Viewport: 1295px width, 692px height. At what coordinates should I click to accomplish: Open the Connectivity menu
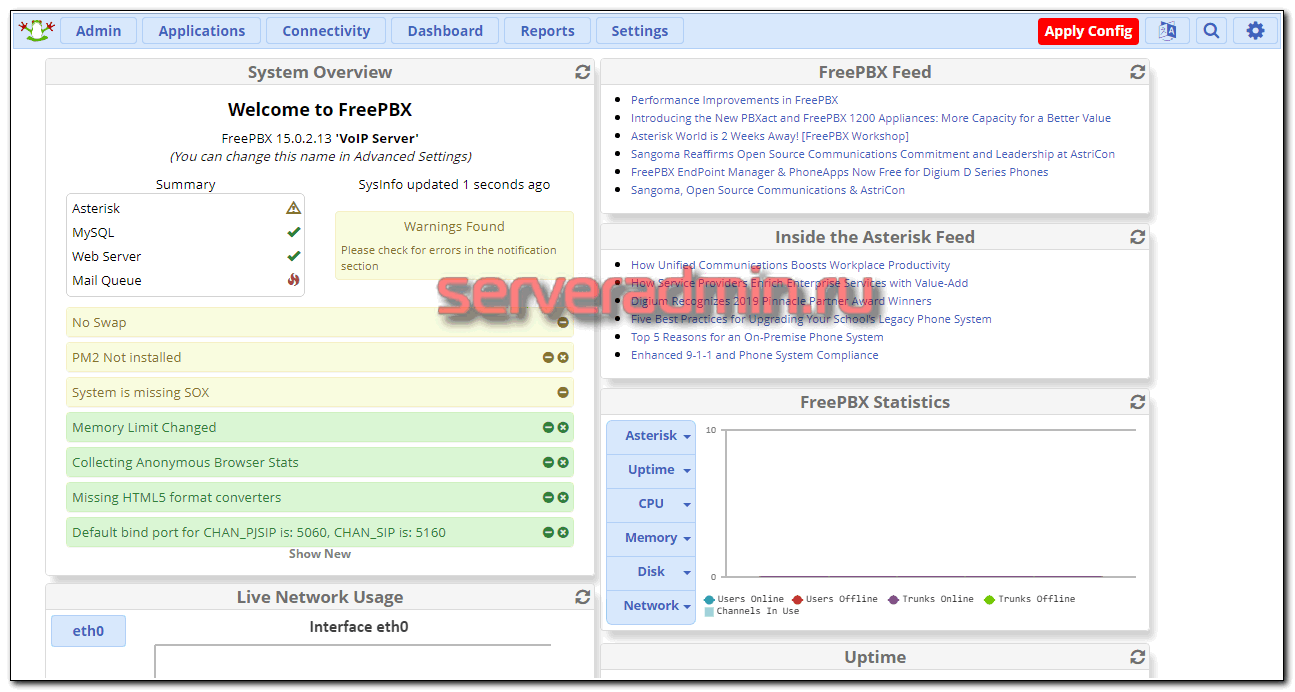point(326,31)
